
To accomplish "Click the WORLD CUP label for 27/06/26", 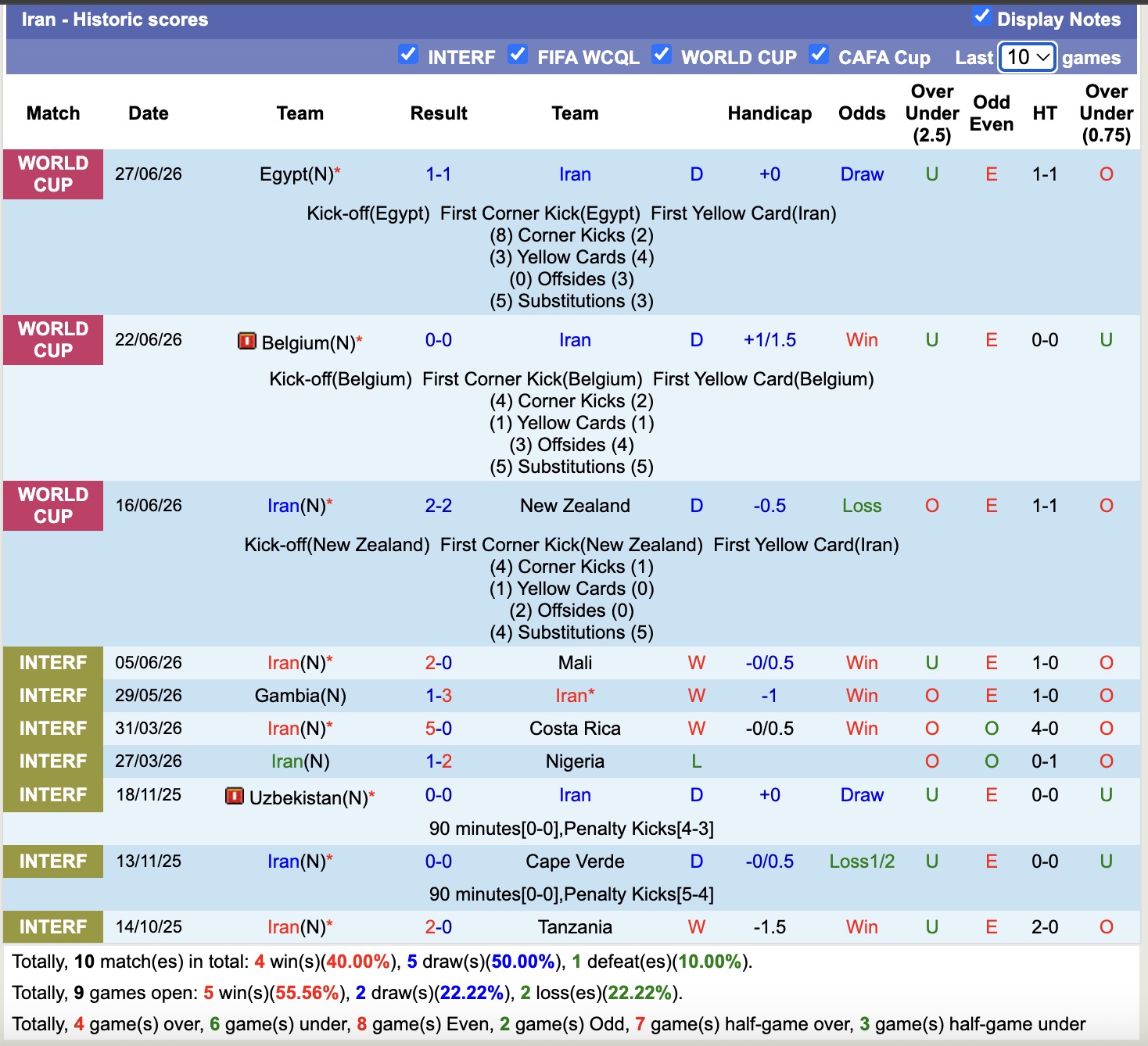I will tap(53, 174).
